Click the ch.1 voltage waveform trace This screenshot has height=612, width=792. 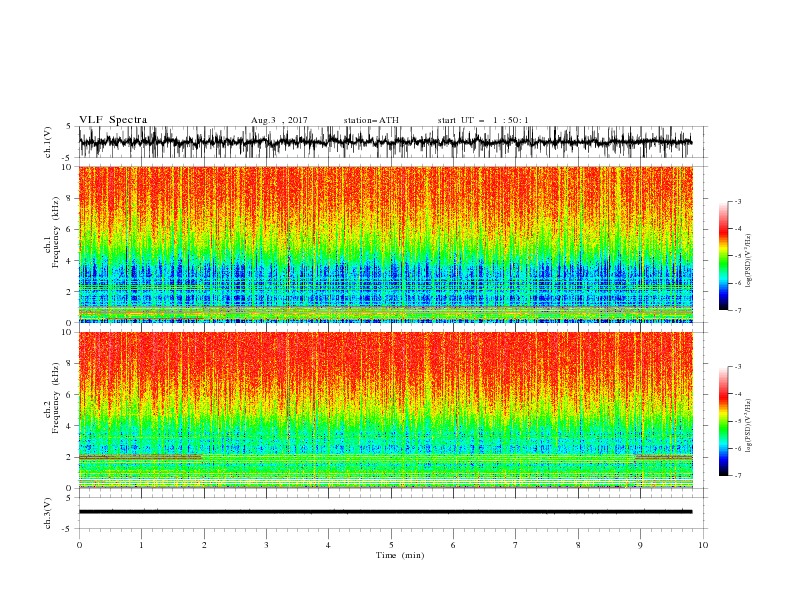click(385, 142)
